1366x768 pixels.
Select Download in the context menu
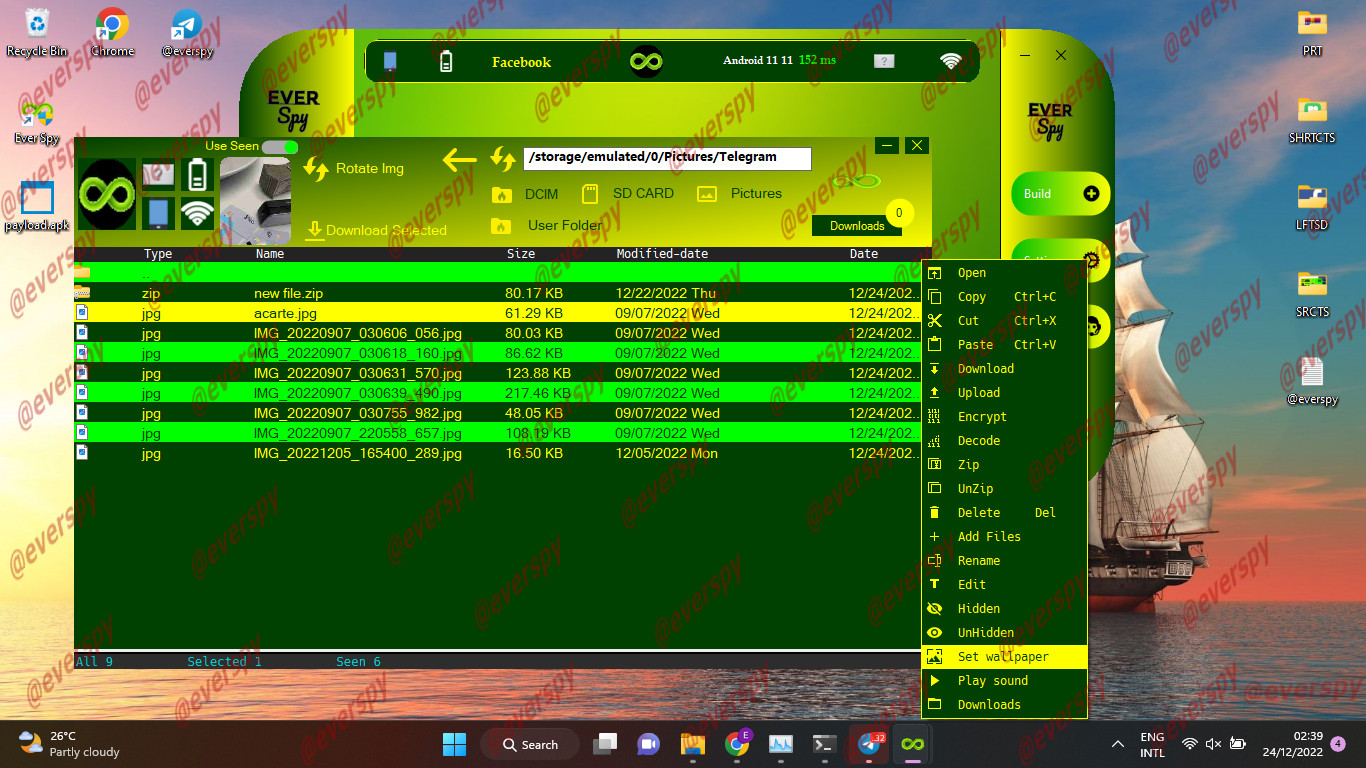[1004, 369]
